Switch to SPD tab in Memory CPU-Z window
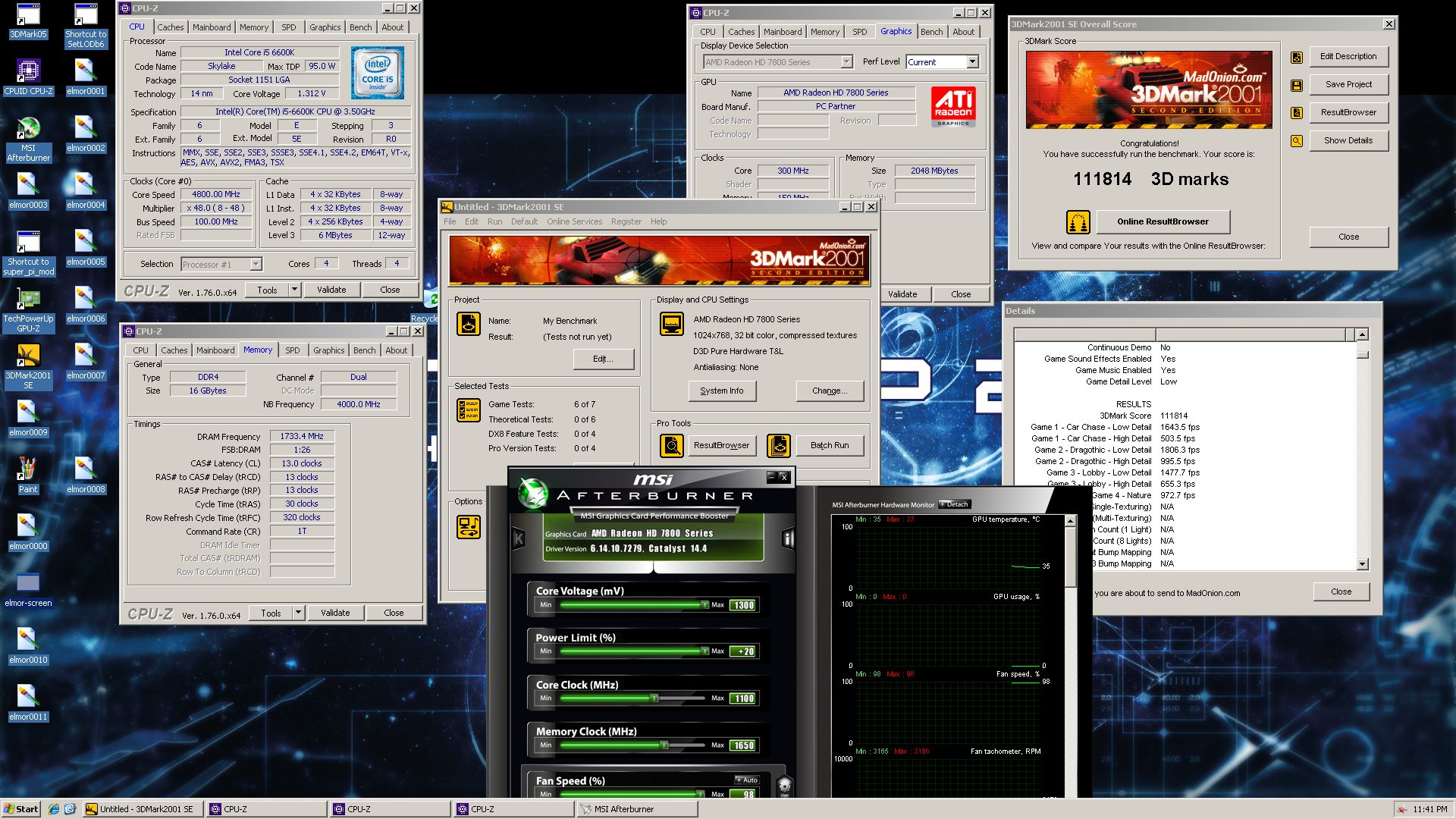This screenshot has height=819, width=1456. click(x=293, y=350)
